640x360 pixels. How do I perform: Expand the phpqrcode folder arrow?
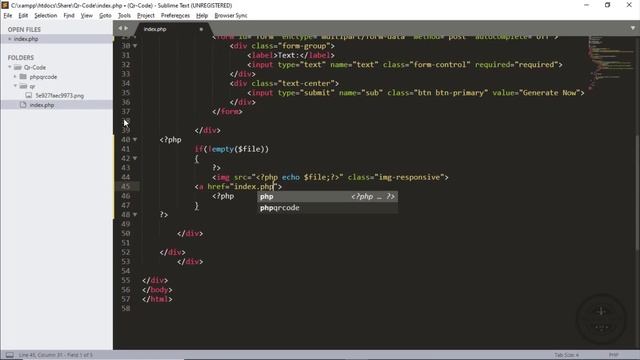[x=15, y=76]
